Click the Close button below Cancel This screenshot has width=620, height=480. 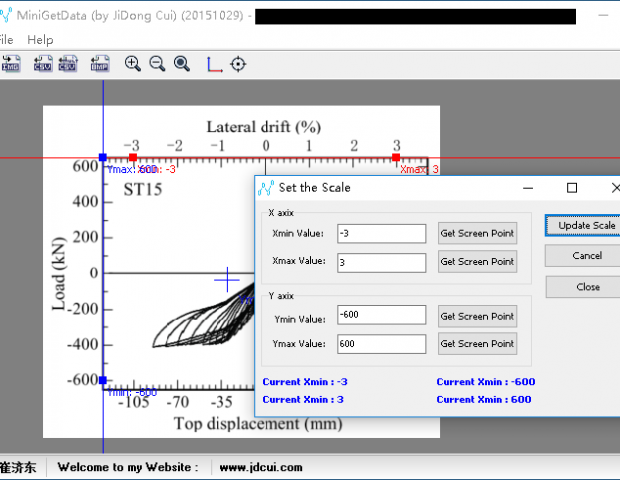[x=588, y=287]
